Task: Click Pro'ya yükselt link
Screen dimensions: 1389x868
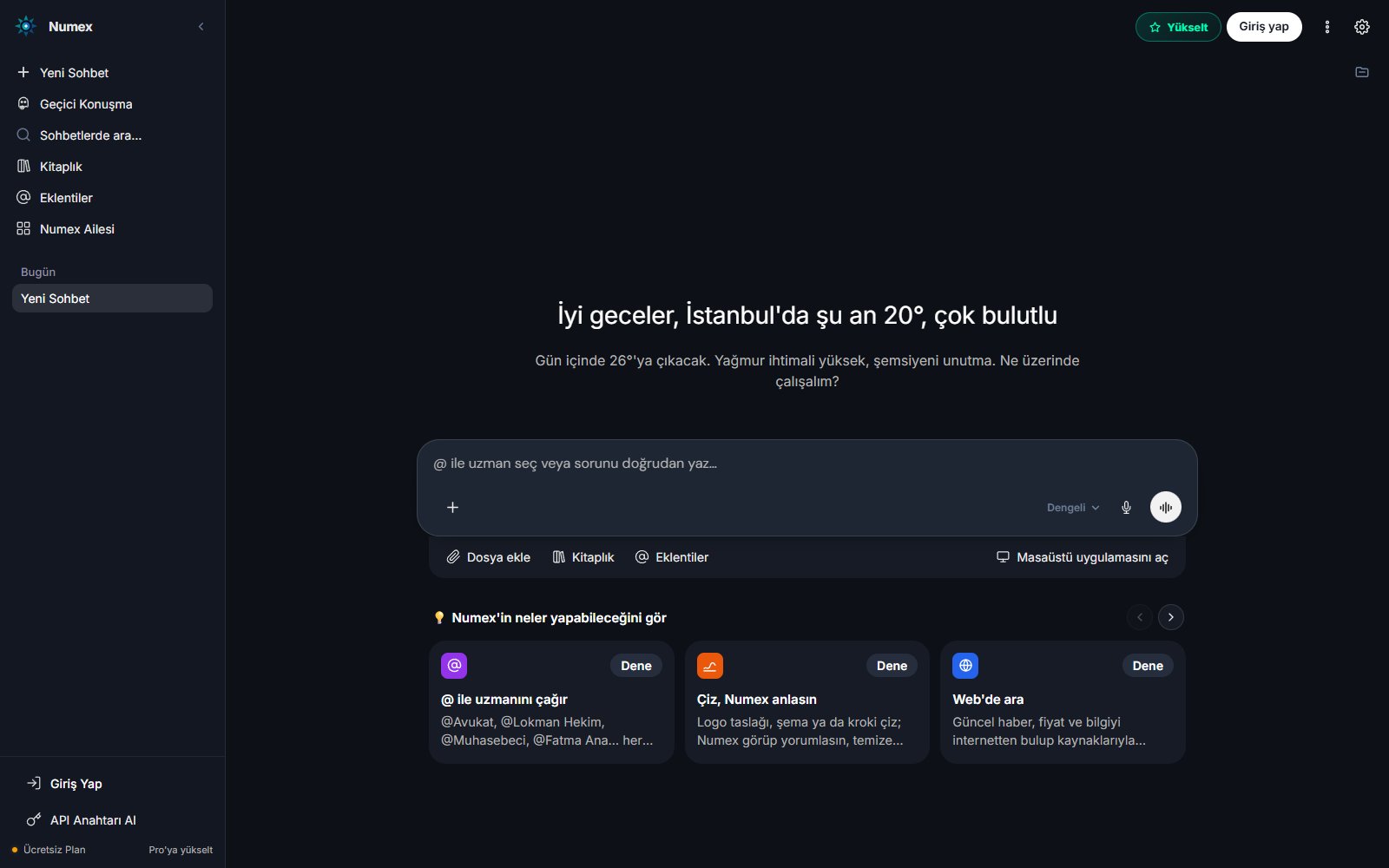Action: click(x=181, y=850)
